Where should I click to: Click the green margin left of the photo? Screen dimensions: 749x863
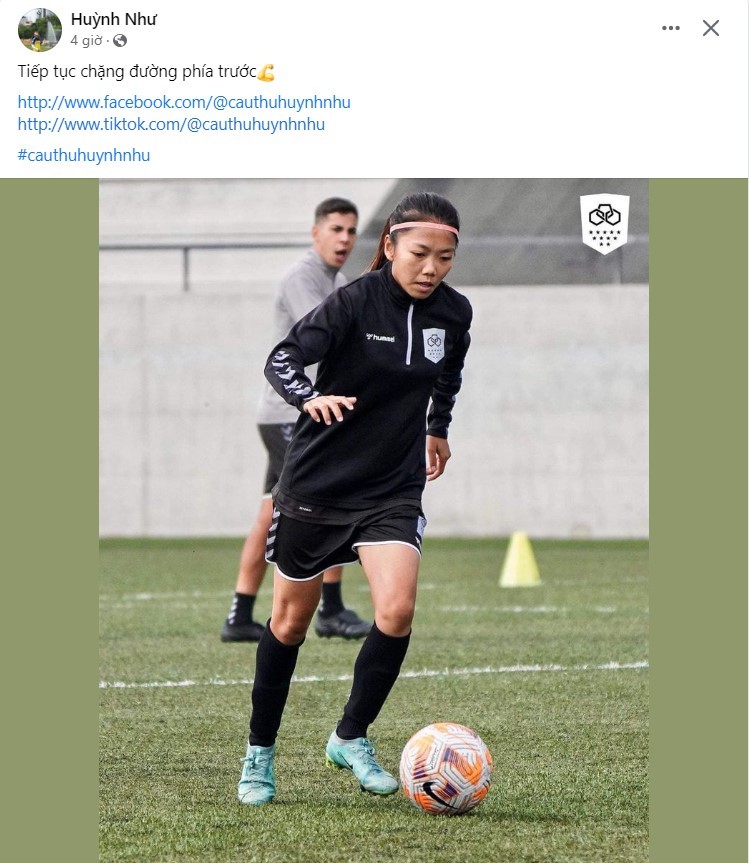point(50,521)
